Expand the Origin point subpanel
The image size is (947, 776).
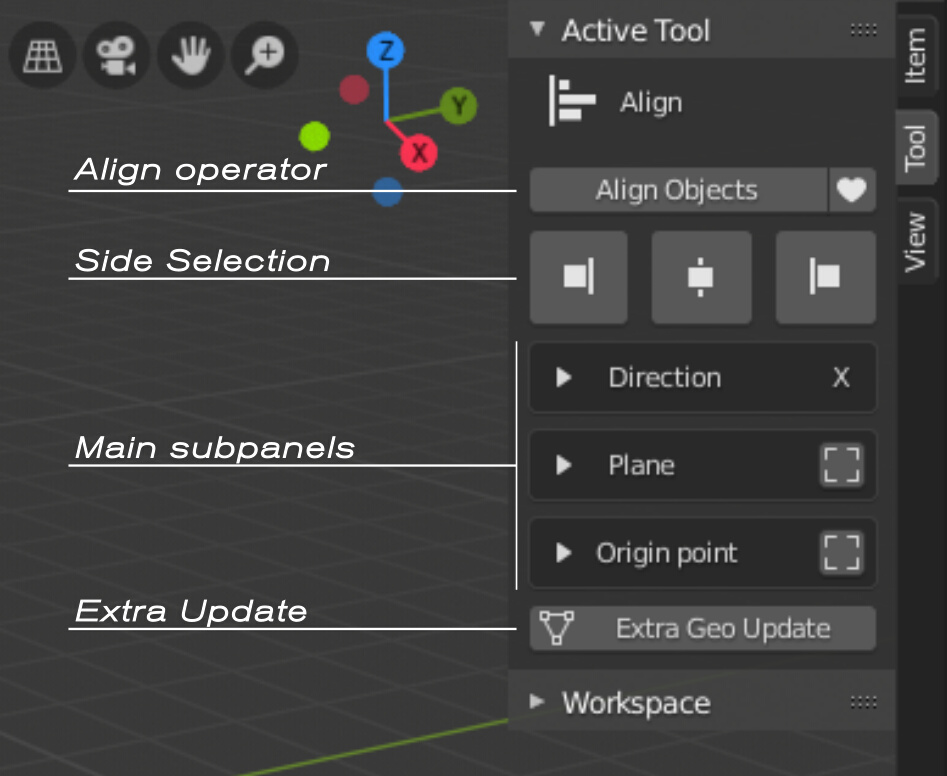coord(563,553)
